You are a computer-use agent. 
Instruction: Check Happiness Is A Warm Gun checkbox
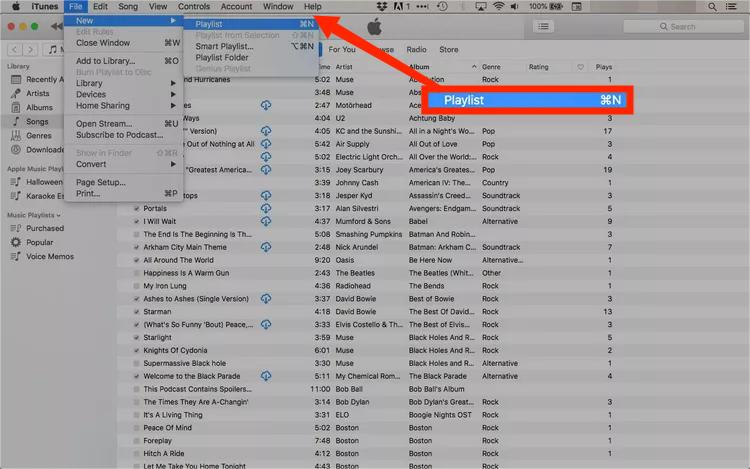click(136, 273)
